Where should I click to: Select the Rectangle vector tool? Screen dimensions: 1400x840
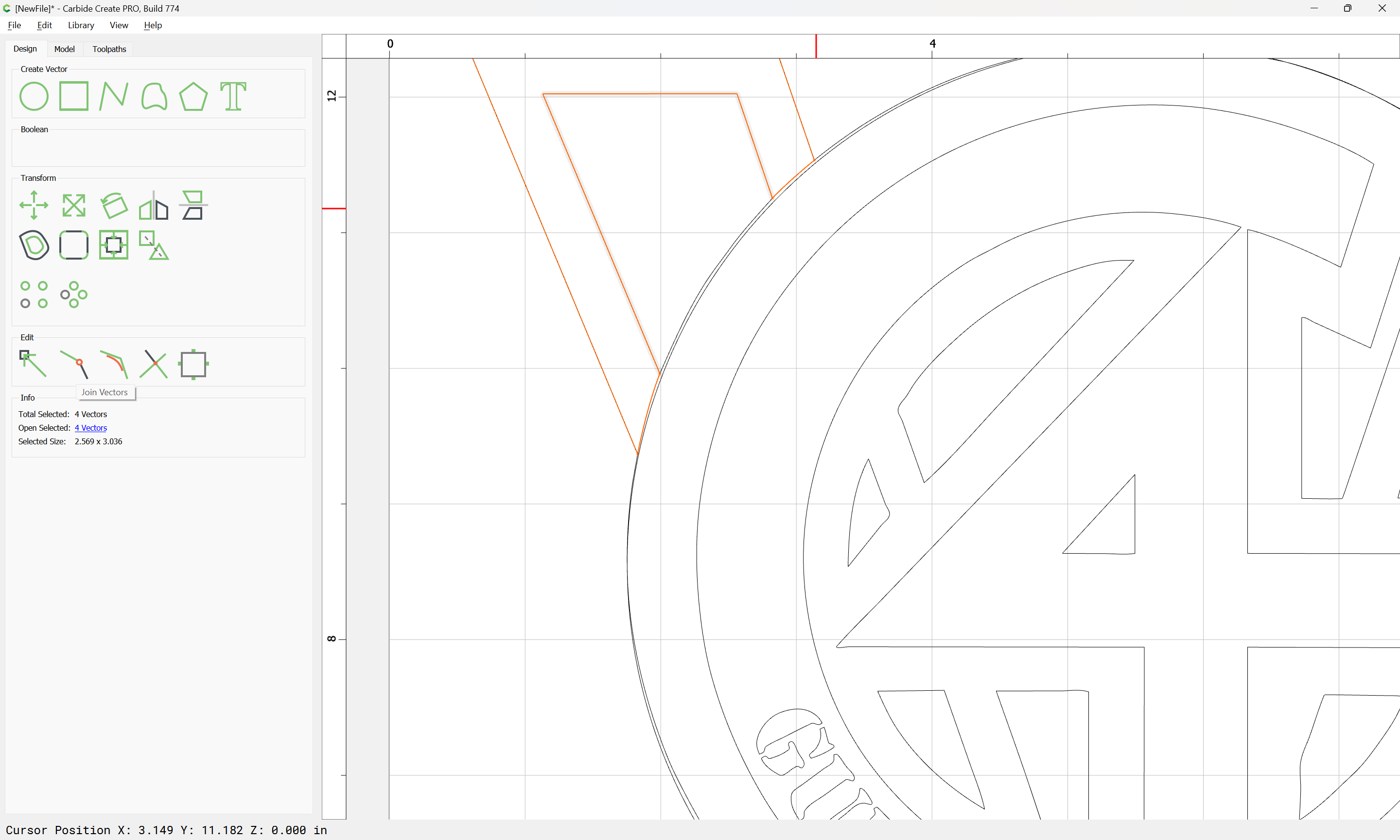(74, 96)
